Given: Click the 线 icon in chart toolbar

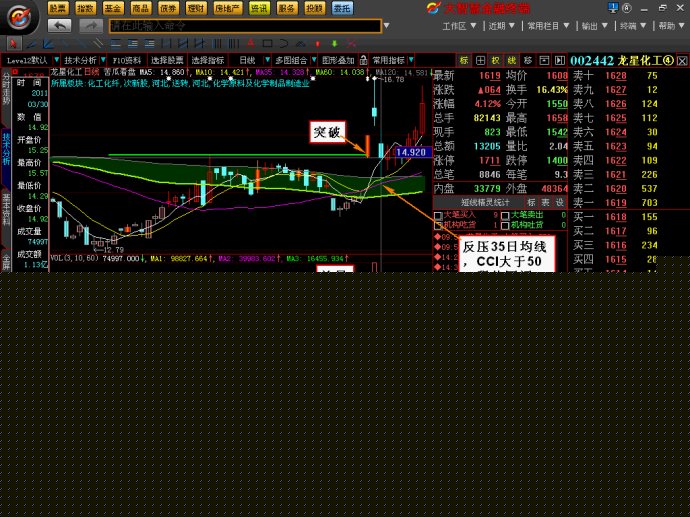Looking at the screenshot, I should (512, 60).
